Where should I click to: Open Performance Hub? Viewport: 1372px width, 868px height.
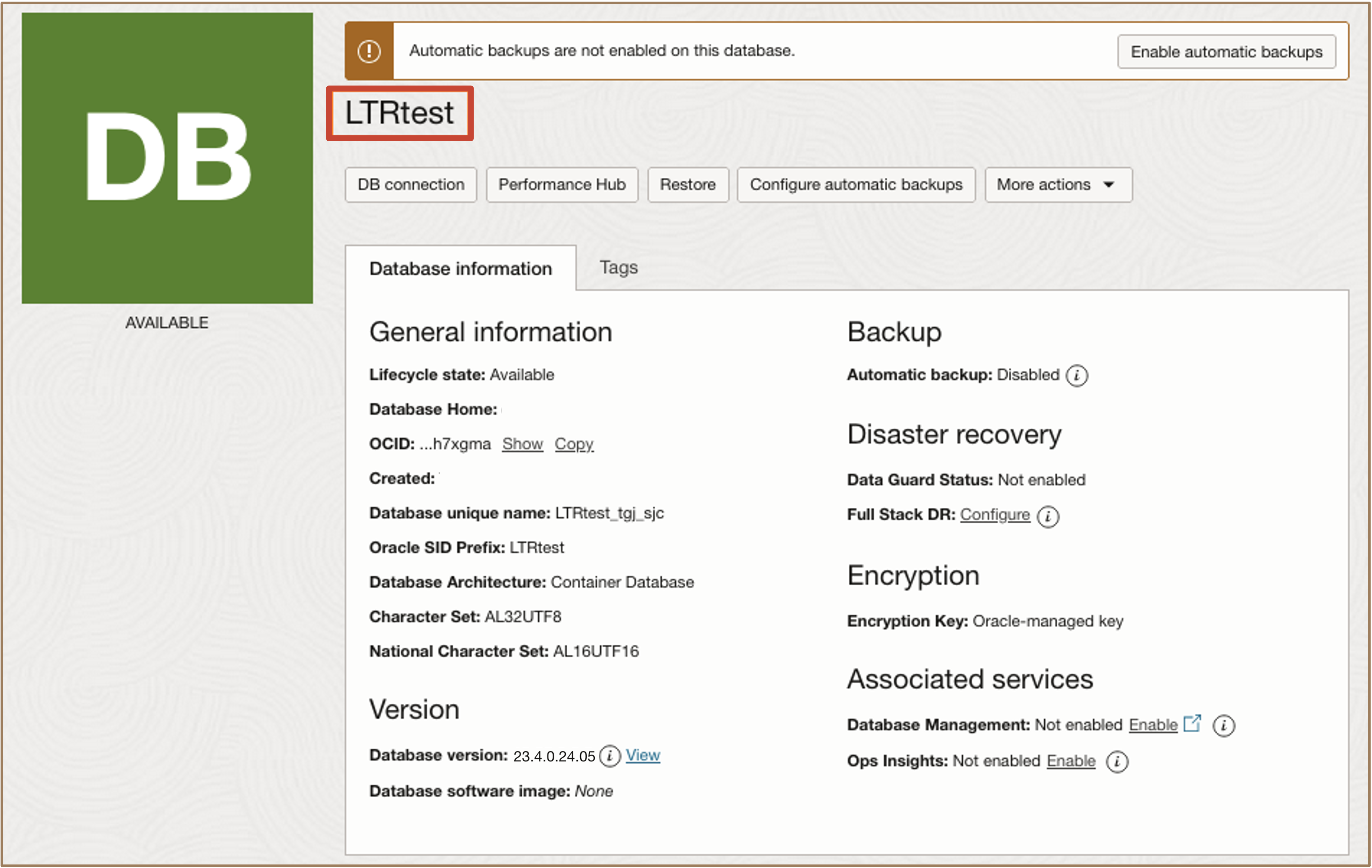click(562, 184)
